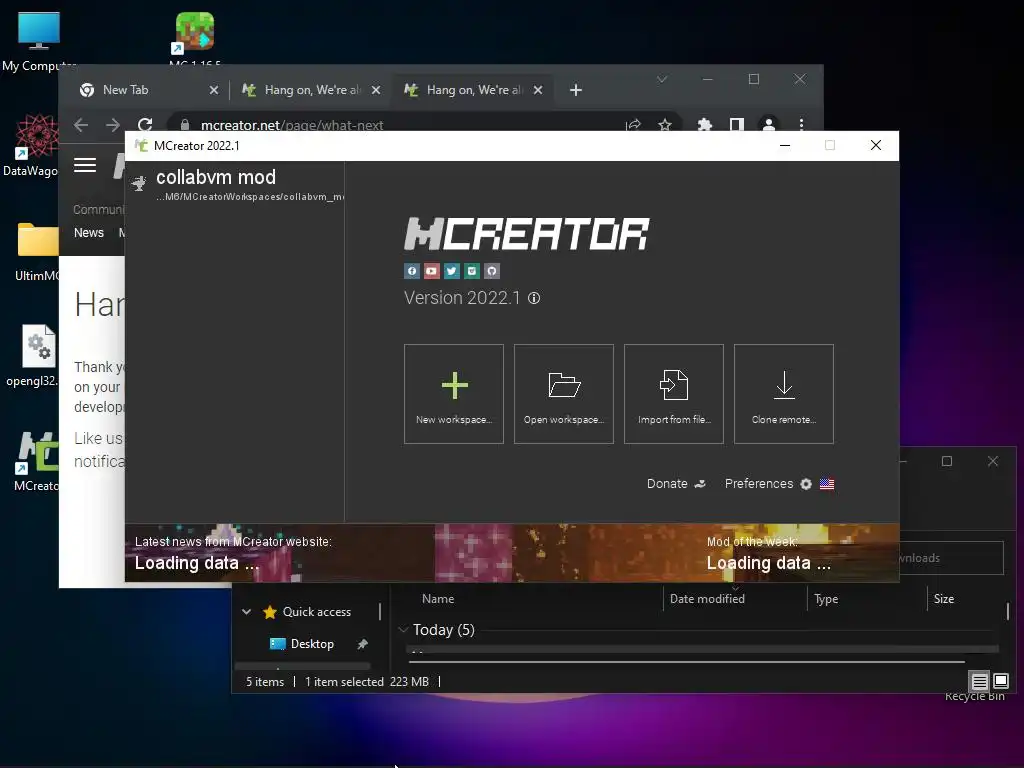Click Import from file button
Screen dimensions: 1024x768
click(x=674, y=394)
